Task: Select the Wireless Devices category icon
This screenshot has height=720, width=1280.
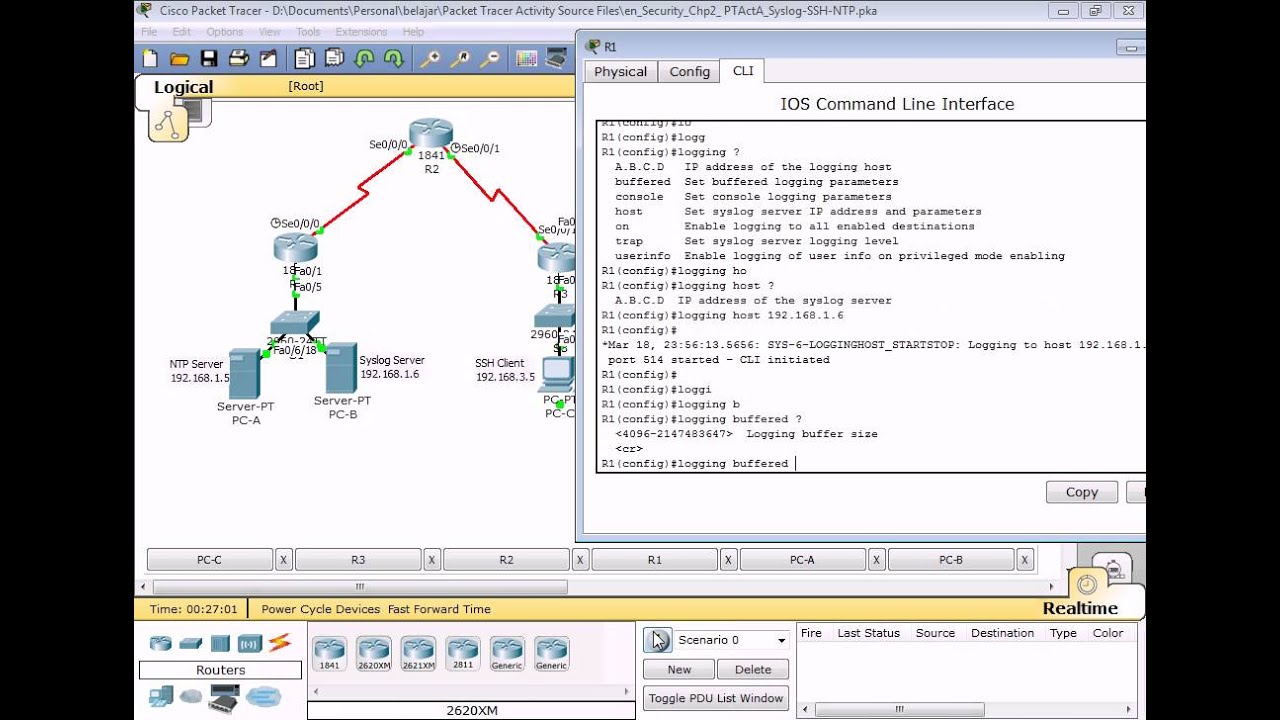Action: 250,643
